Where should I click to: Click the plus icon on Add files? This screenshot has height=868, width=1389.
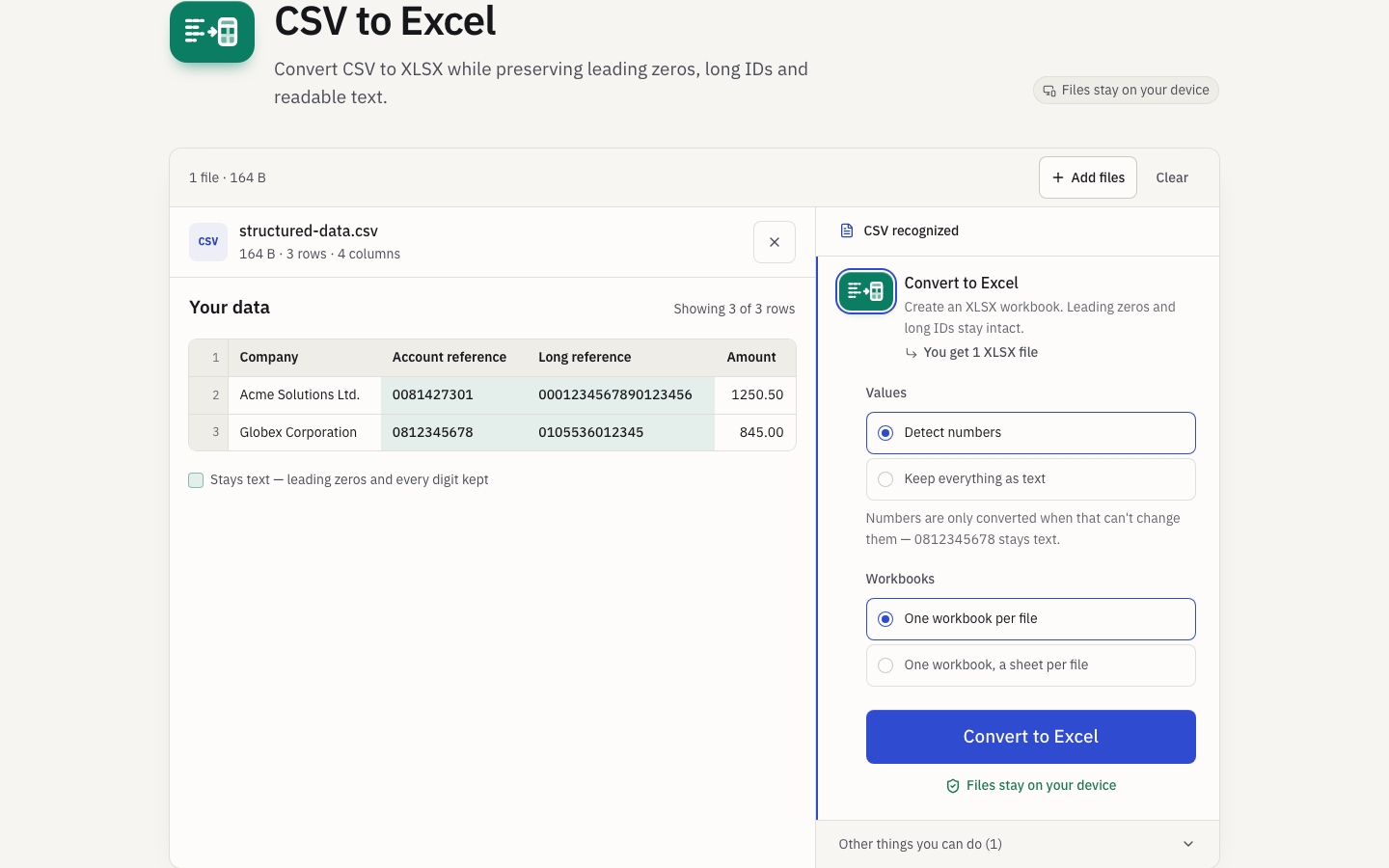(x=1058, y=177)
